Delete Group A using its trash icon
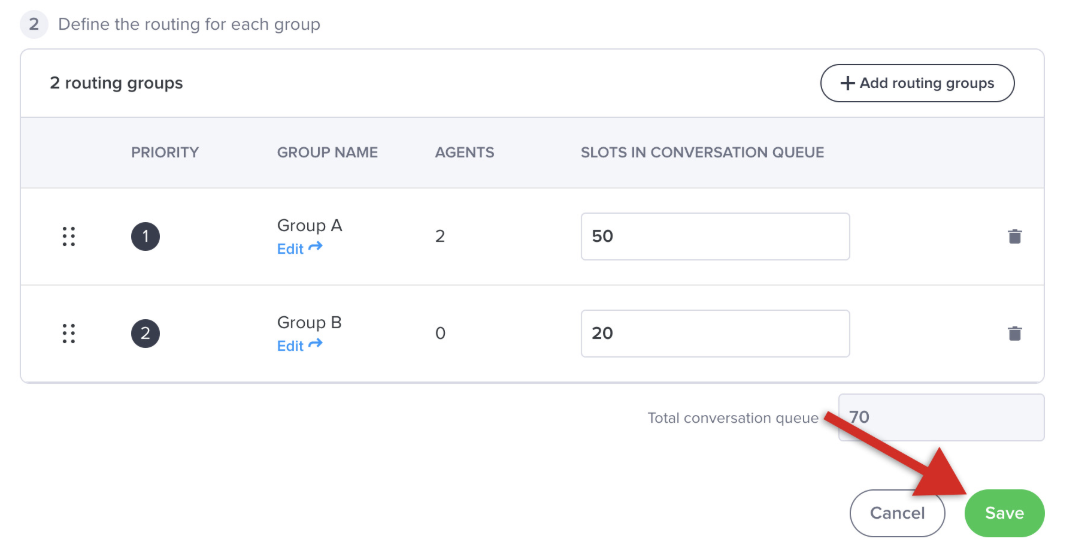 (1014, 237)
